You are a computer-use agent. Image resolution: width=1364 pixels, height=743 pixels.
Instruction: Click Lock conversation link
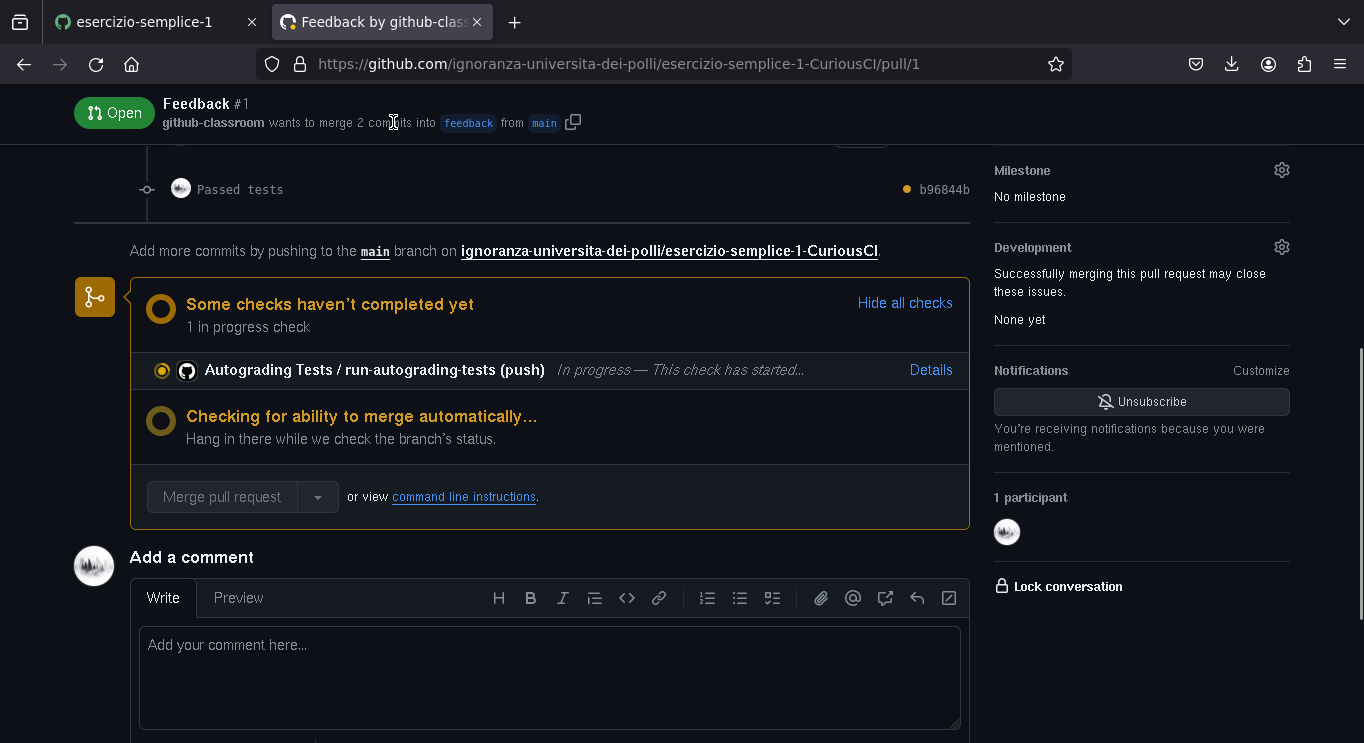click(x=1059, y=587)
